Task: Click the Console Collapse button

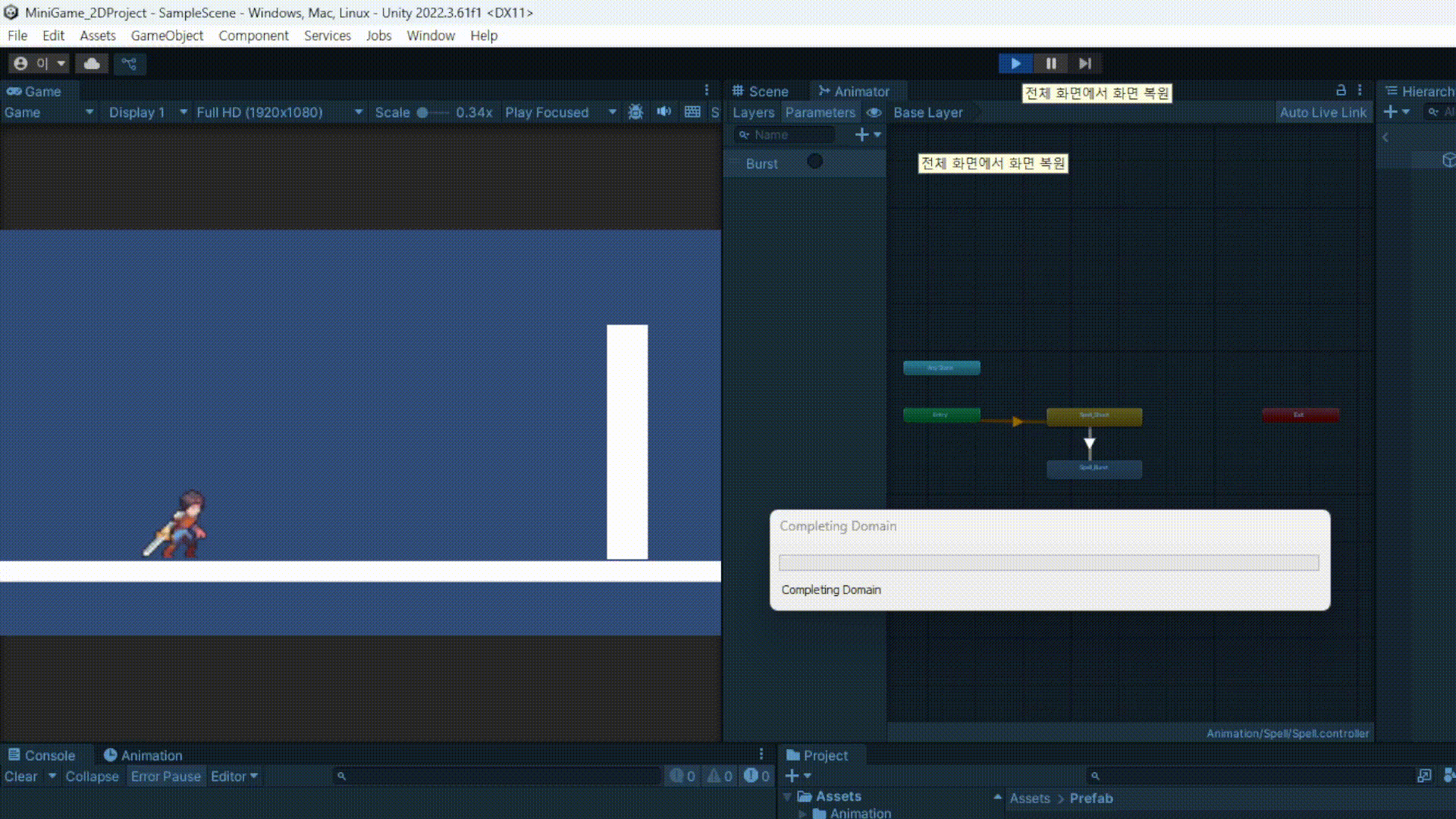Action: (92, 776)
